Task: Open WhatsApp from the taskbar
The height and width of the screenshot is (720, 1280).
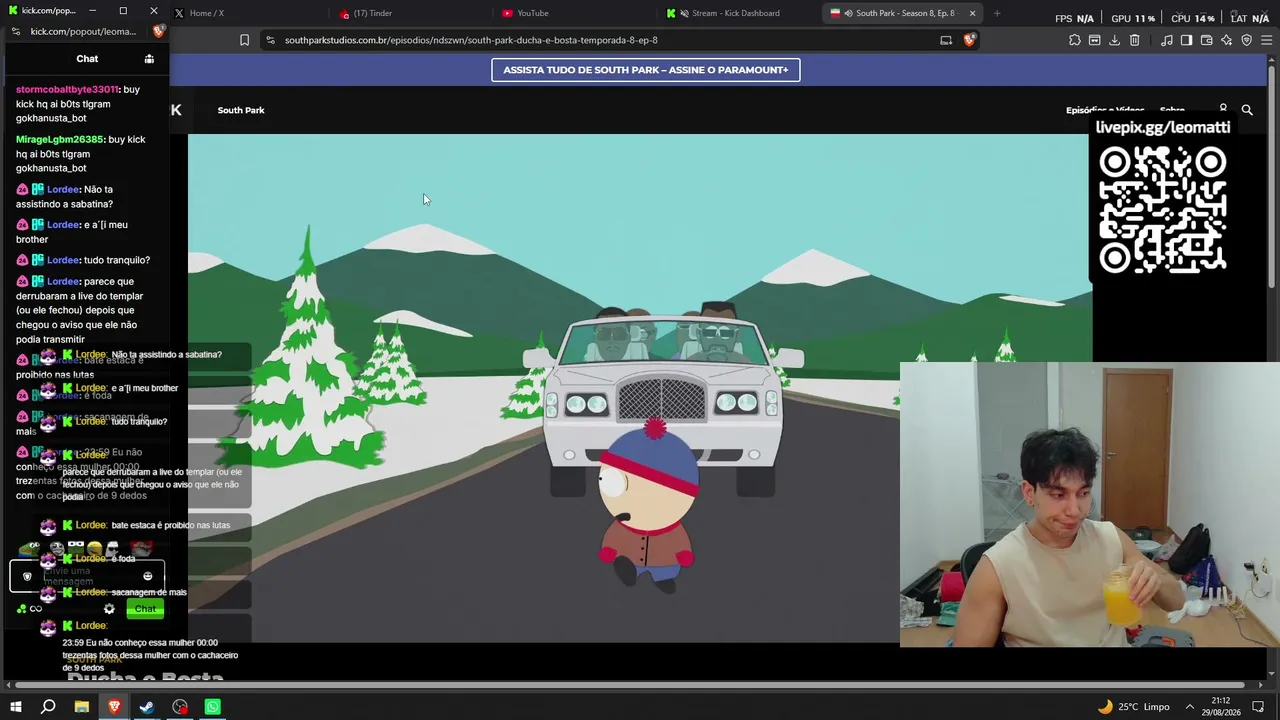Action: (x=213, y=707)
